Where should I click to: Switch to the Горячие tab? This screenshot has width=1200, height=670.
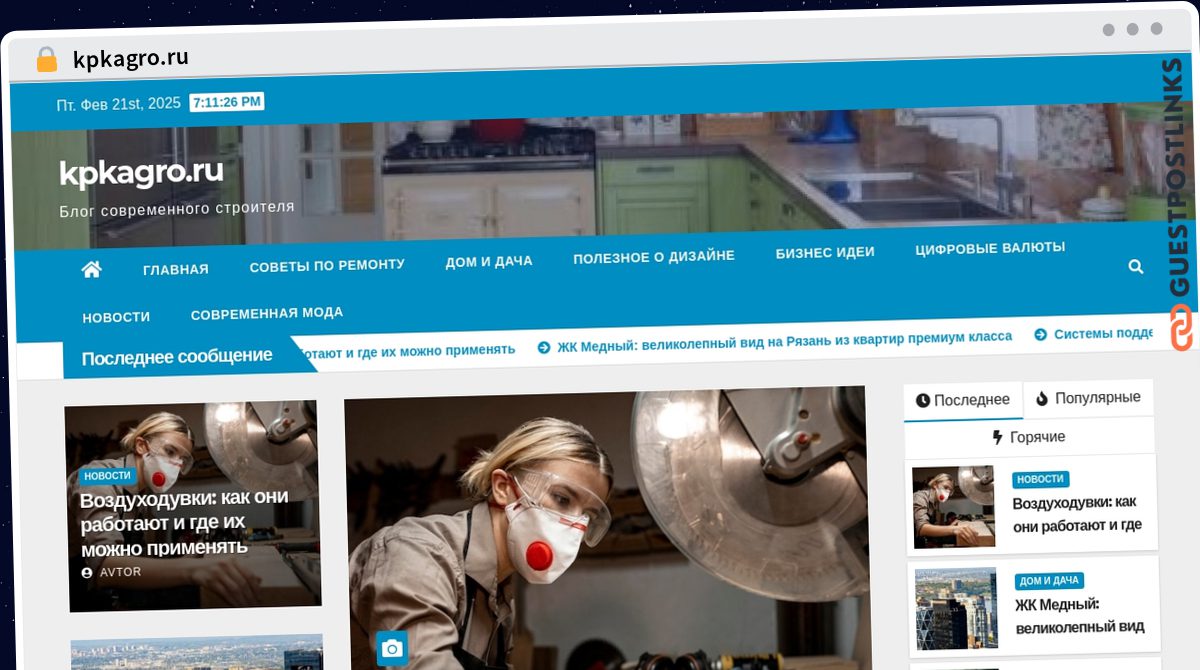tap(1029, 437)
